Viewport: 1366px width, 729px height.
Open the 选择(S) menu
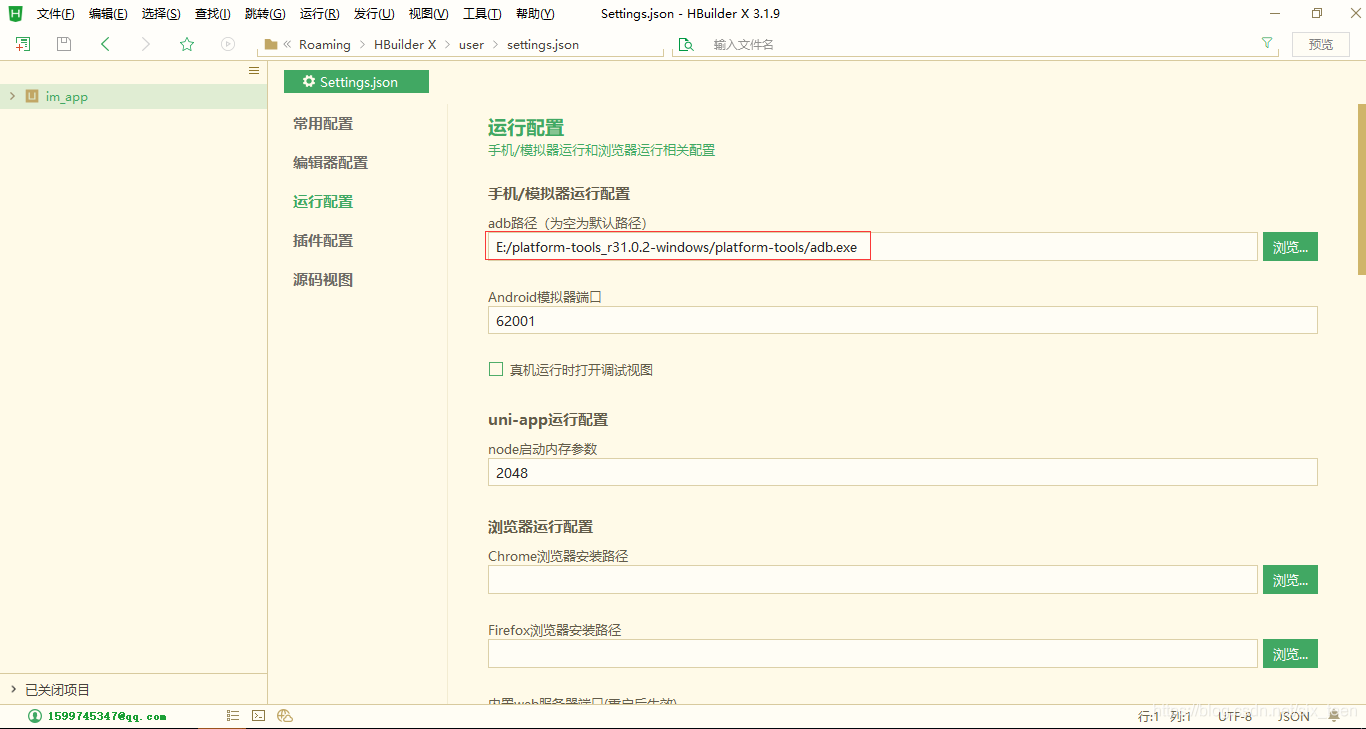coord(161,14)
